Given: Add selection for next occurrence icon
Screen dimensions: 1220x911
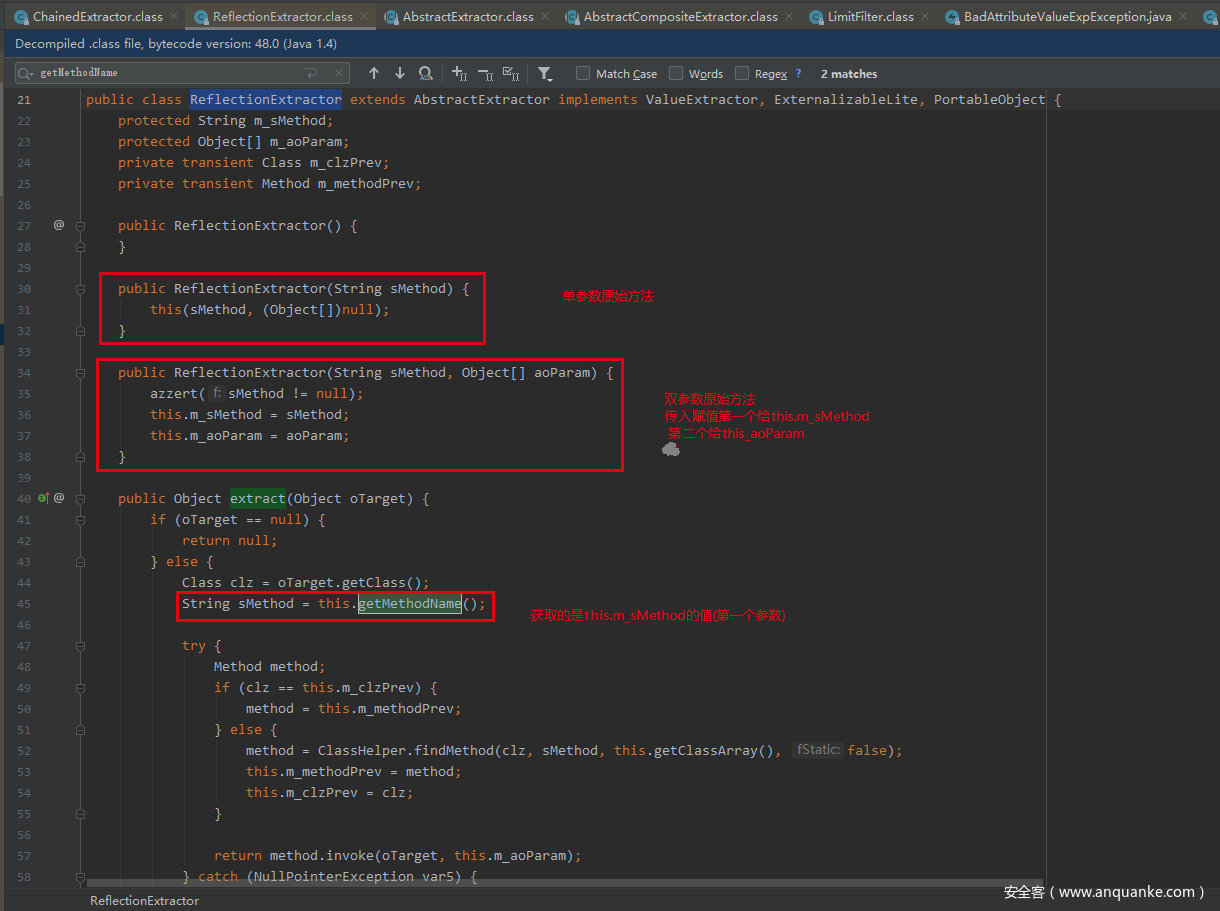Looking at the screenshot, I should coord(459,73).
